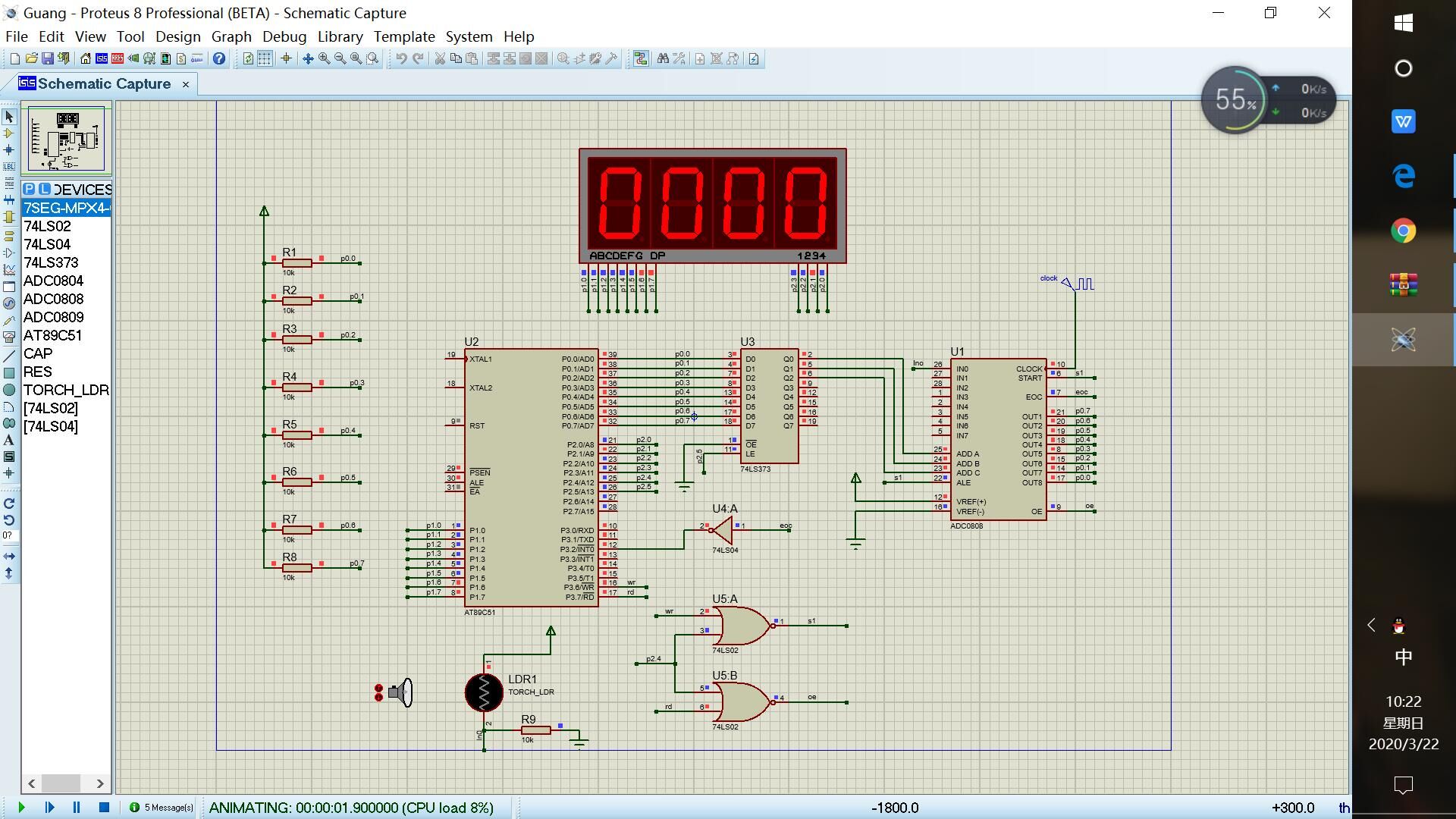Screen dimensions: 1456x819
Task: Select the 2D Circle drawing tool
Action: click(x=9, y=390)
